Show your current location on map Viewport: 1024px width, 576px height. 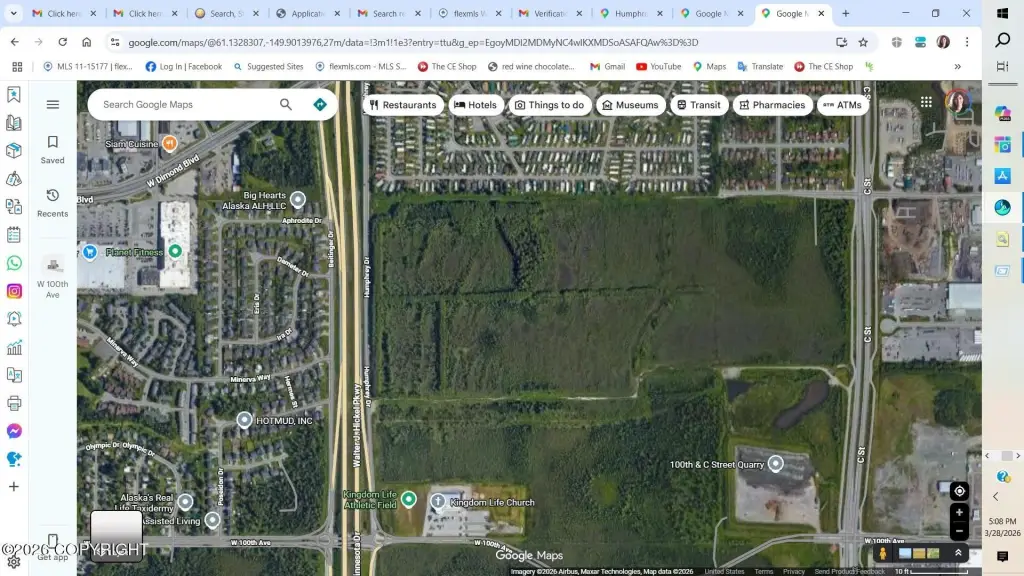pyautogui.click(x=959, y=491)
